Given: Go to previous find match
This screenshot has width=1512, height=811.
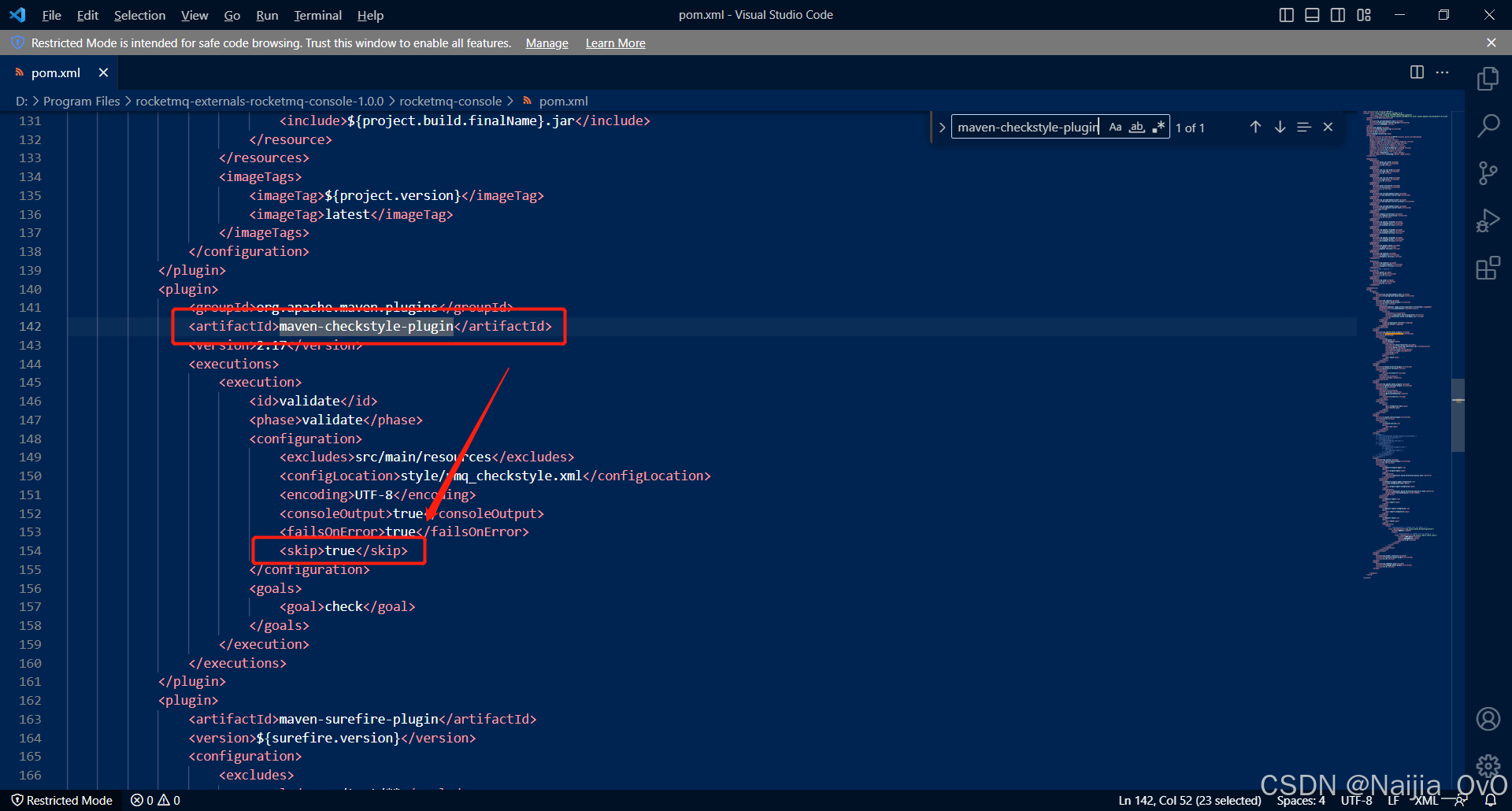Looking at the screenshot, I should [1255, 127].
